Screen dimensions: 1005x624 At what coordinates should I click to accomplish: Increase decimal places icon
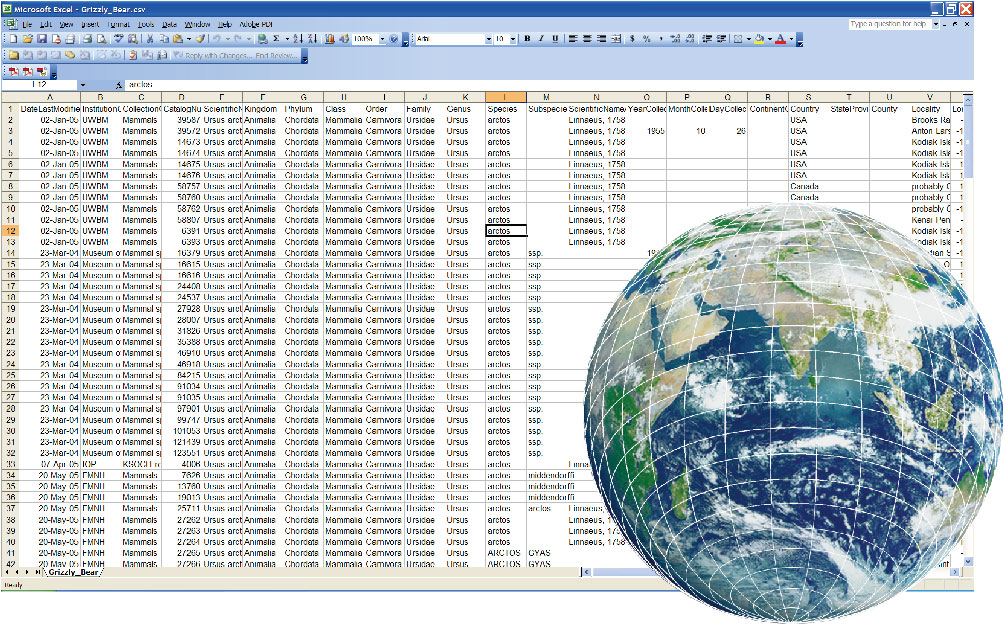coord(675,39)
